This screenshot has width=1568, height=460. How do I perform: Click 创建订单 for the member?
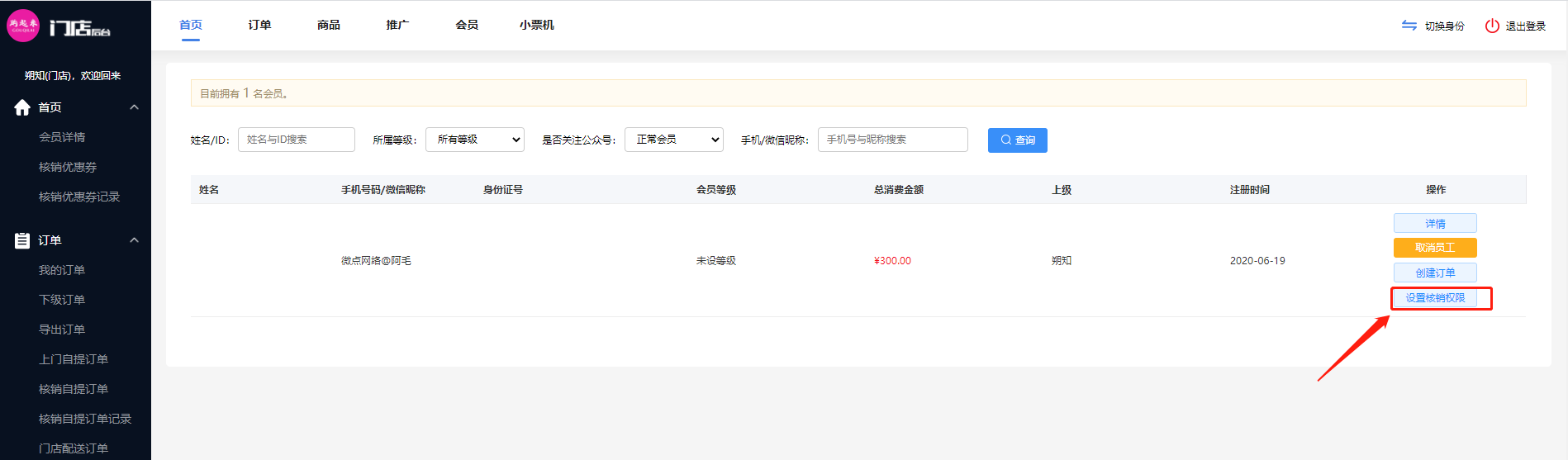[1435, 273]
